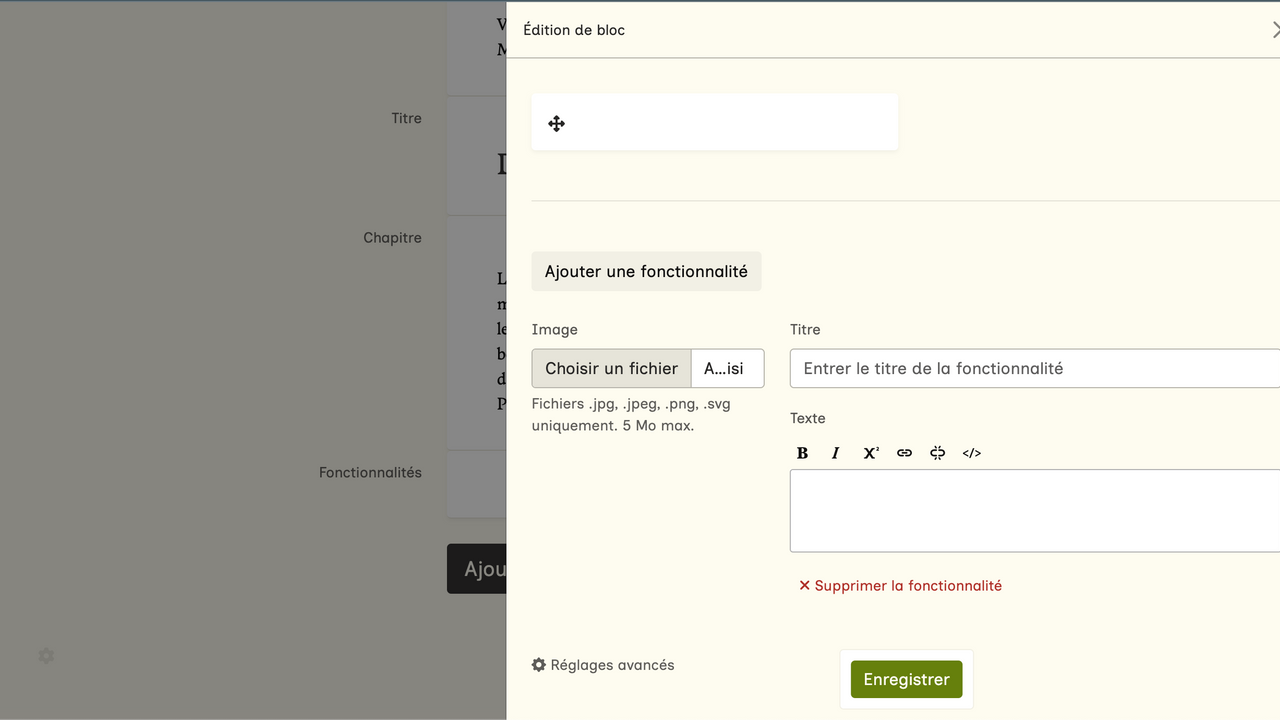Focus the feature title input field

(1035, 368)
